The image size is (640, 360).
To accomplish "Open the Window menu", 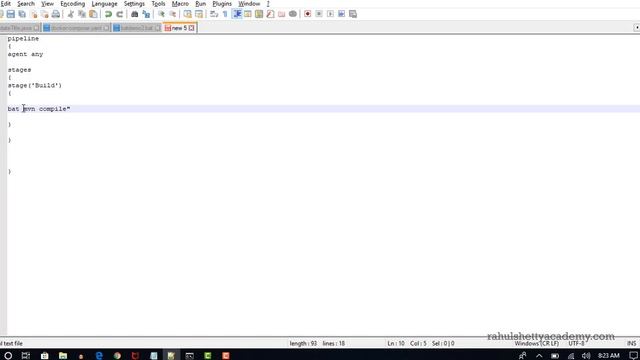I will pos(249,4).
